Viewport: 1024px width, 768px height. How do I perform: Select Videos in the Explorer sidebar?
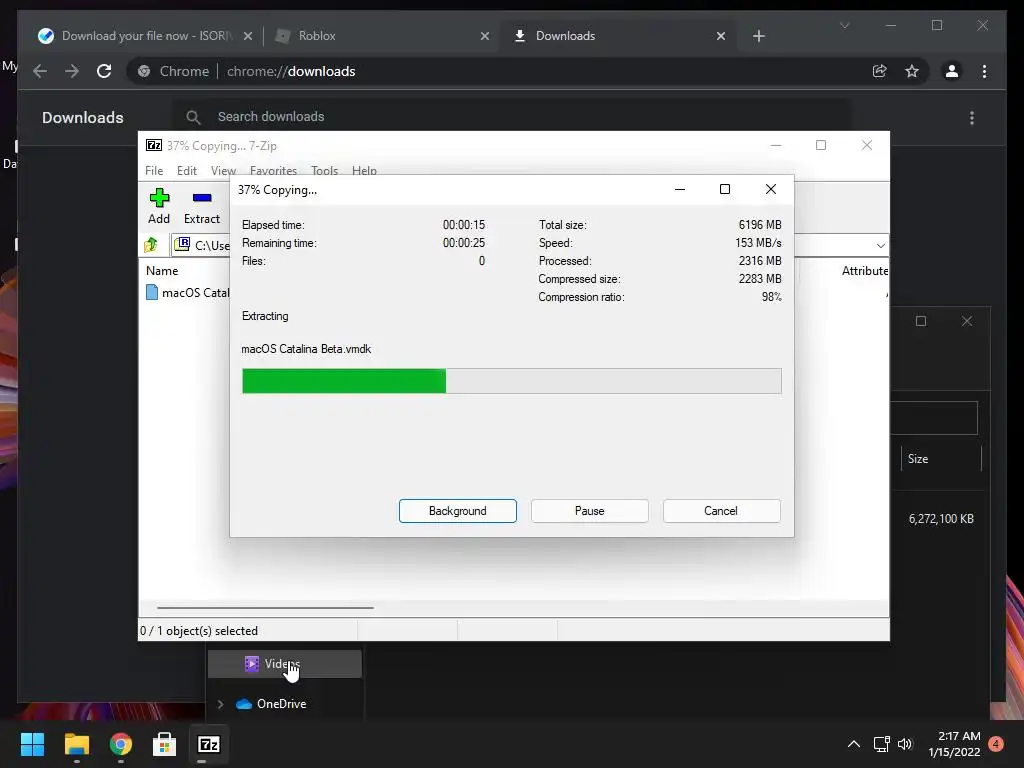(x=285, y=664)
